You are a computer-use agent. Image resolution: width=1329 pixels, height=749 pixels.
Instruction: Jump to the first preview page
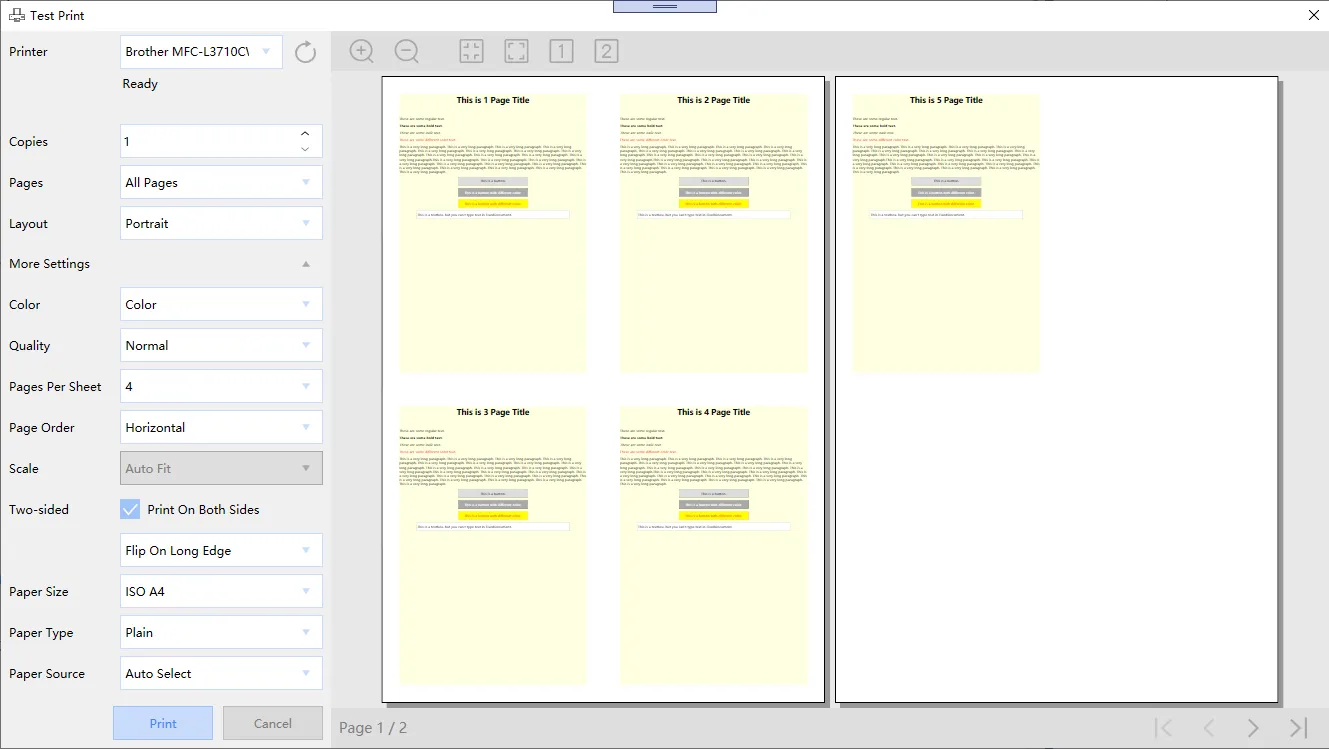[x=1163, y=728]
